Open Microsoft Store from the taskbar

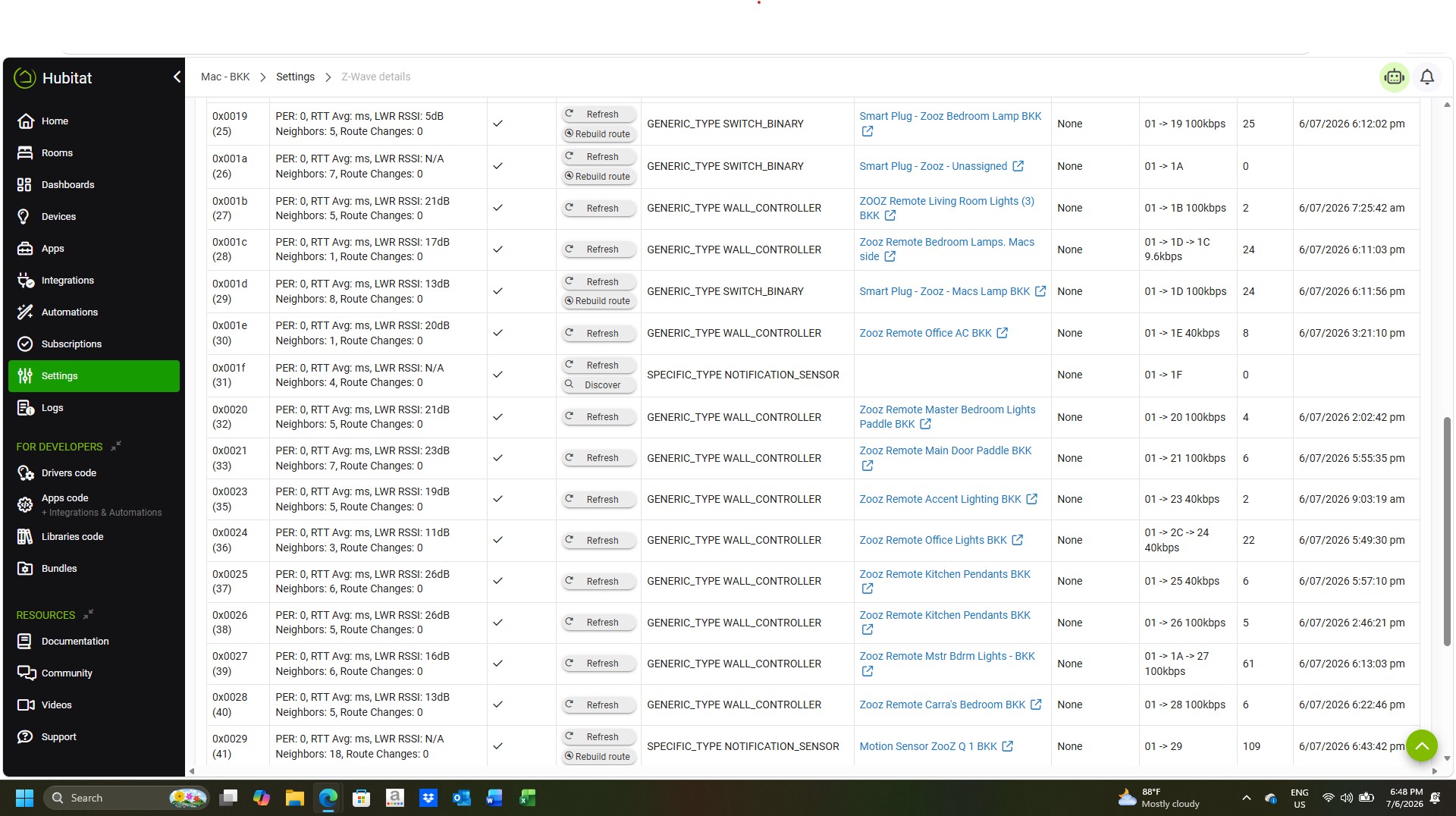[362, 798]
